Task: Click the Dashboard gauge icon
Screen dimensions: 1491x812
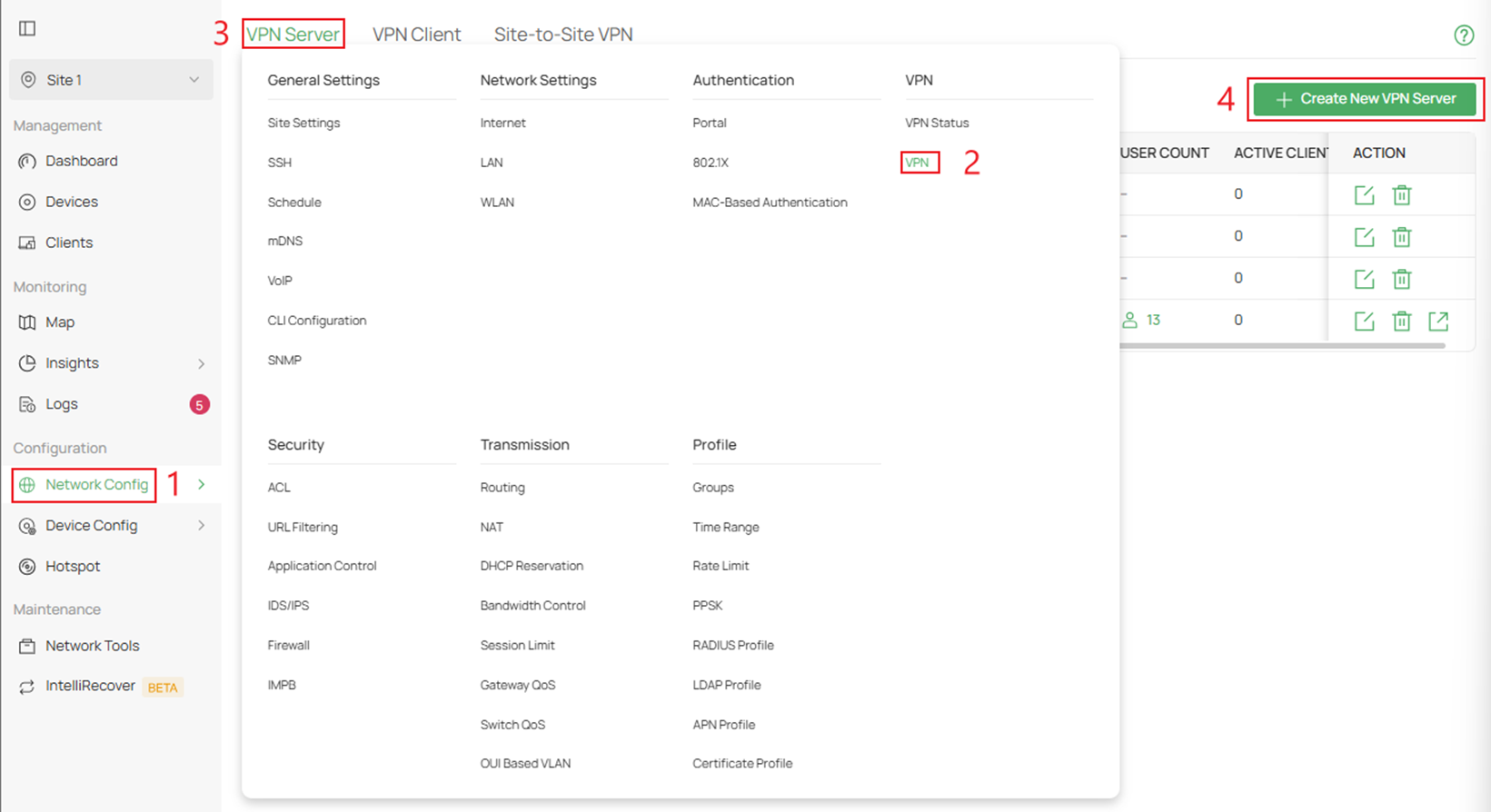Action: (x=27, y=162)
